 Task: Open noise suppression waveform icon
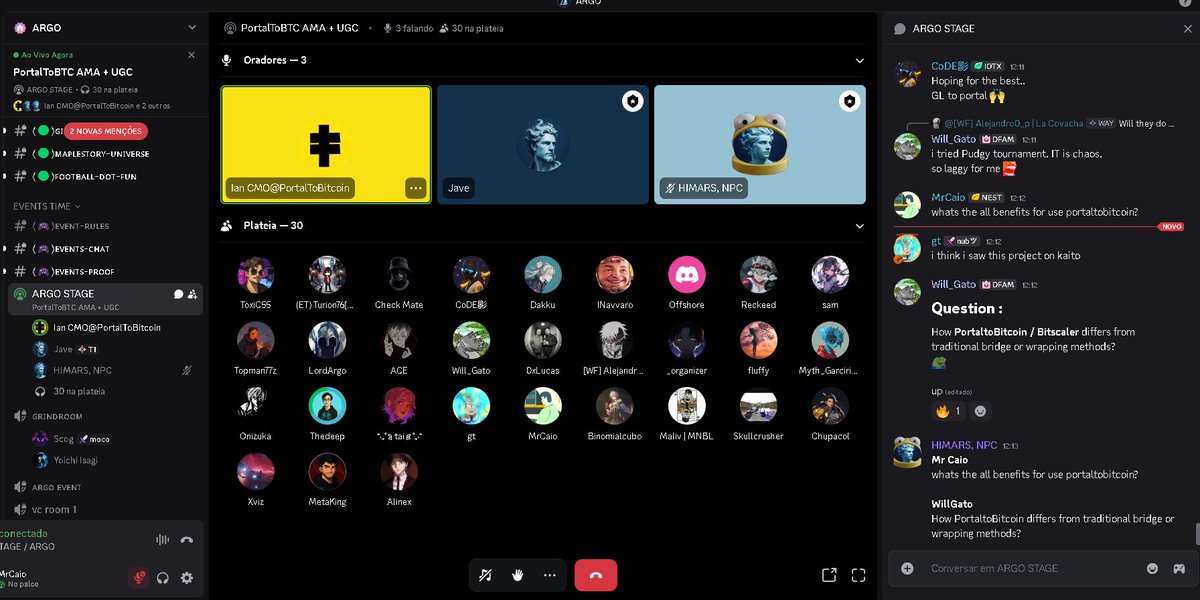coord(162,540)
